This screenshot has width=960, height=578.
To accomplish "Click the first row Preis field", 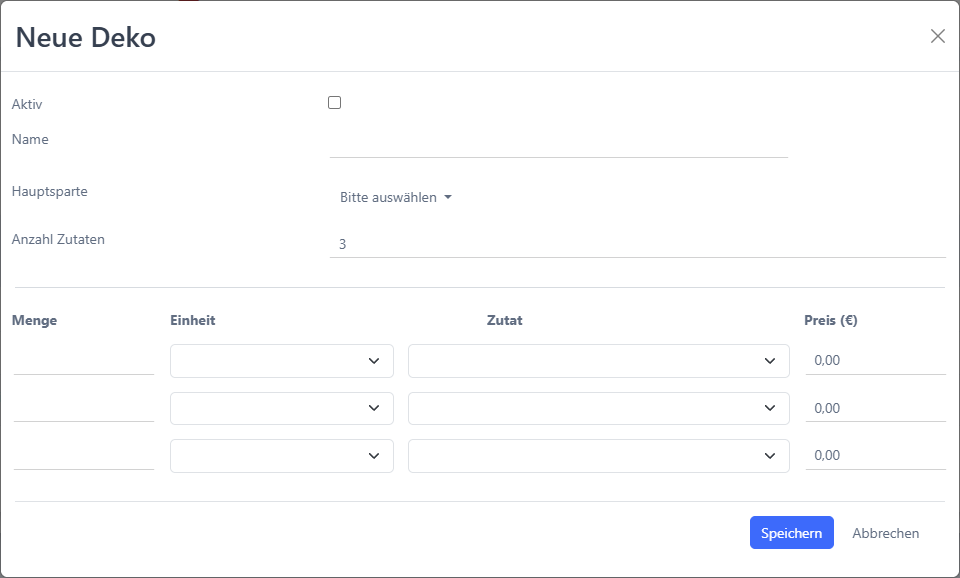I will pyautogui.click(x=876, y=361).
